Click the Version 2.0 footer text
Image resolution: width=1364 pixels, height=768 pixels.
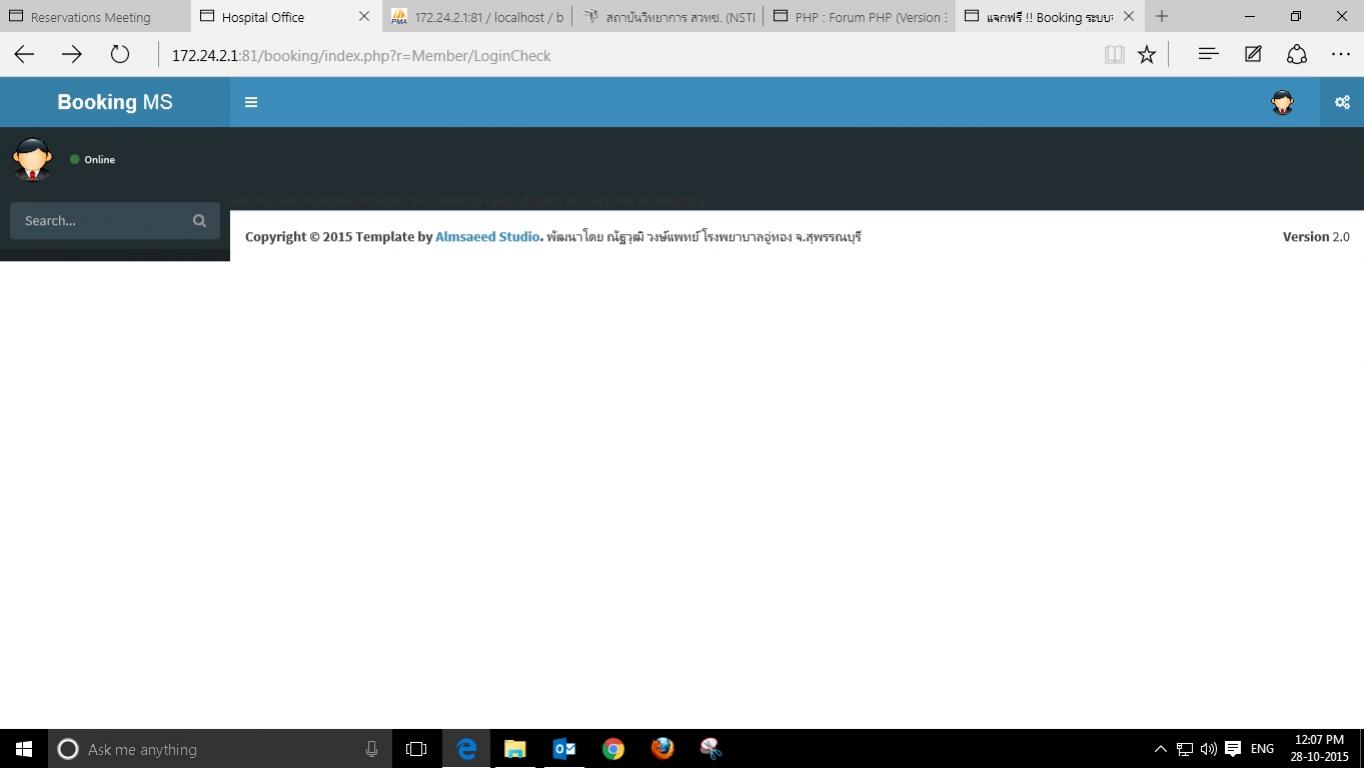pyautogui.click(x=1316, y=237)
